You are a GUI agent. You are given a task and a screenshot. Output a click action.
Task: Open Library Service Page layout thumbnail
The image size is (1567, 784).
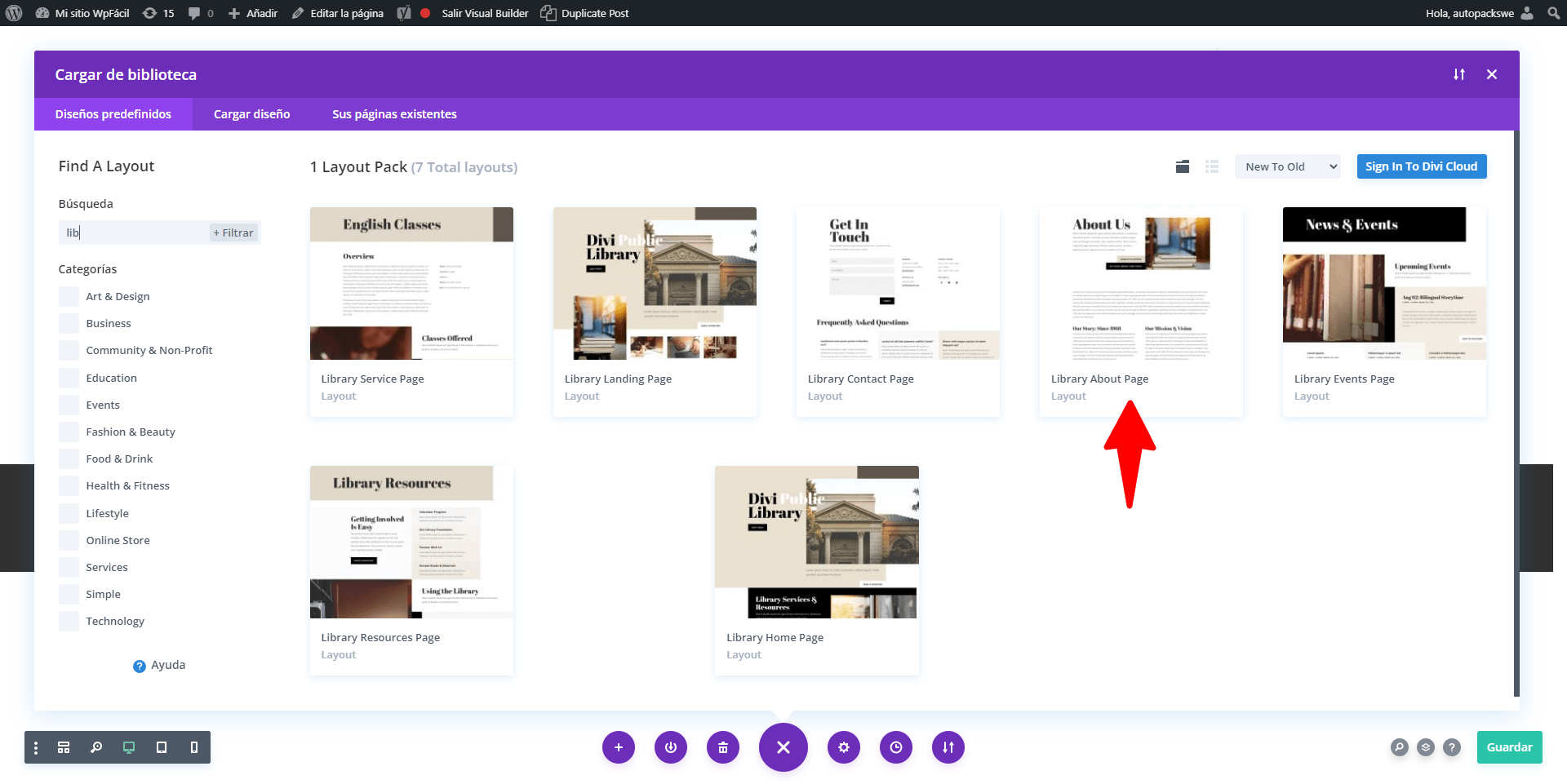tap(411, 283)
